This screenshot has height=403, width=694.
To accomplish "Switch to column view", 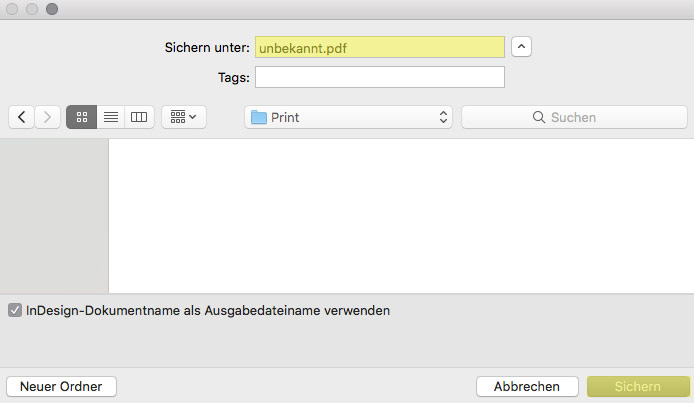I will coord(139,117).
